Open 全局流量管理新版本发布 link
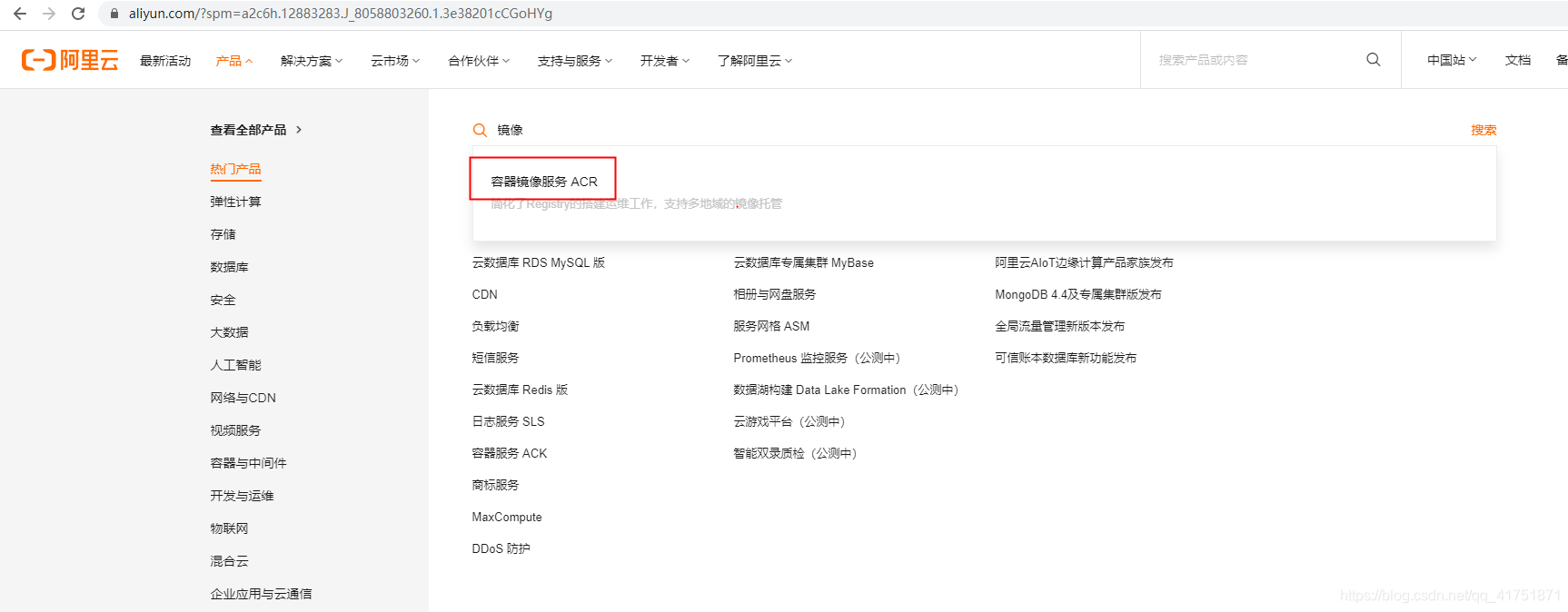The image size is (1568, 612). 1060,326
